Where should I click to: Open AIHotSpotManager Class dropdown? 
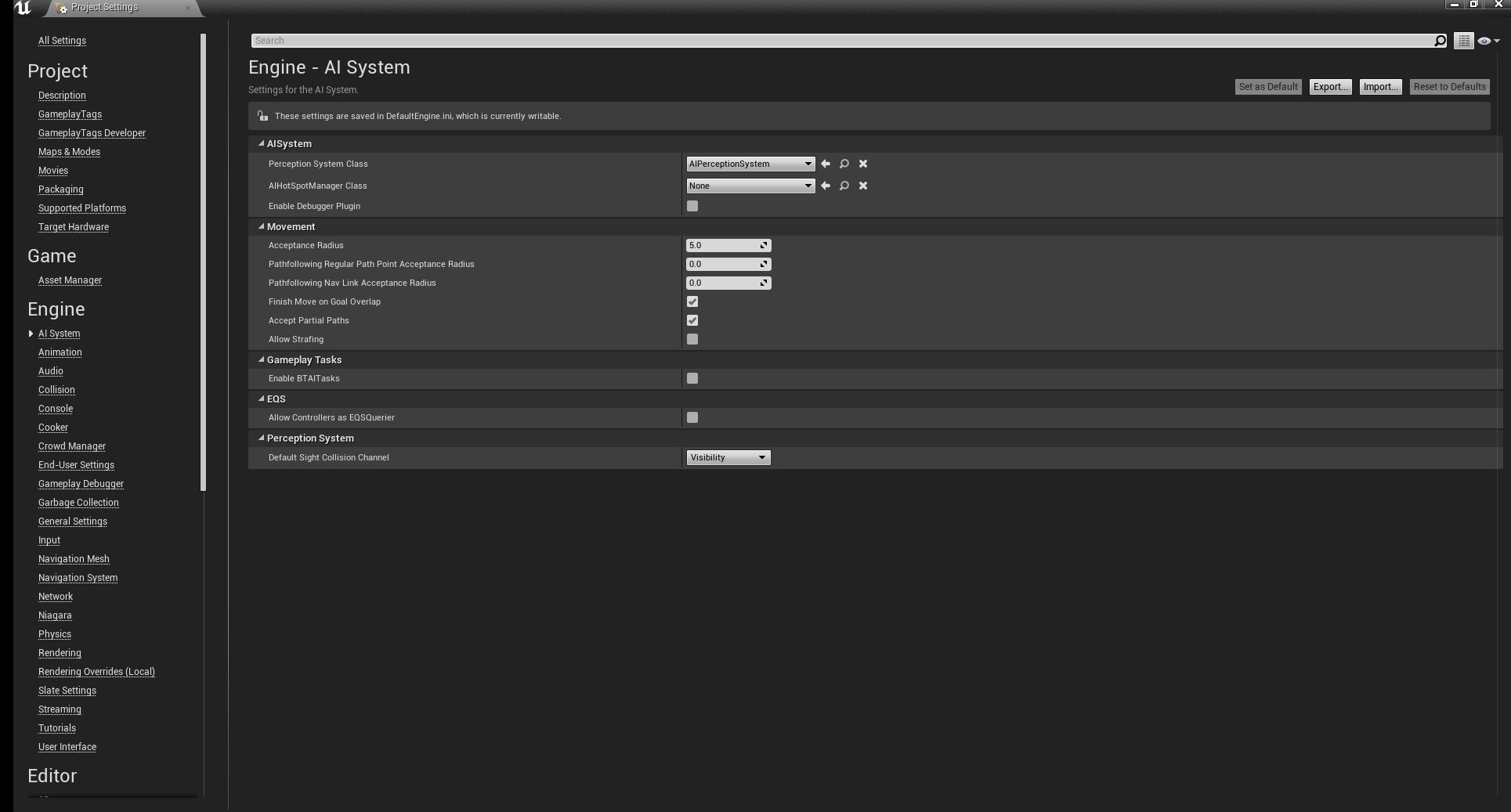pos(750,186)
